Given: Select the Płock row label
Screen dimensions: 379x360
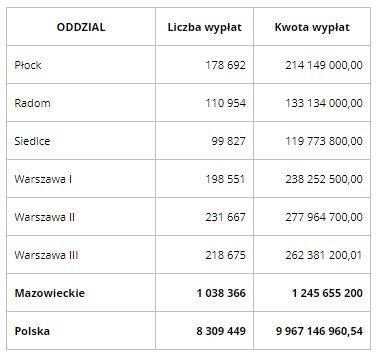Looking at the screenshot, I should (28, 65).
